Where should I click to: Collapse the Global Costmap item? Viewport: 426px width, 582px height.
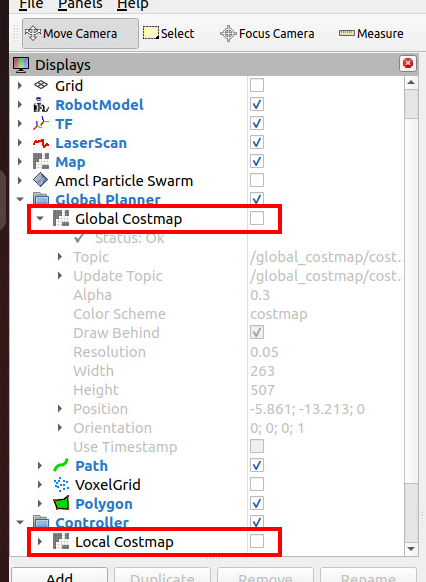(40, 219)
